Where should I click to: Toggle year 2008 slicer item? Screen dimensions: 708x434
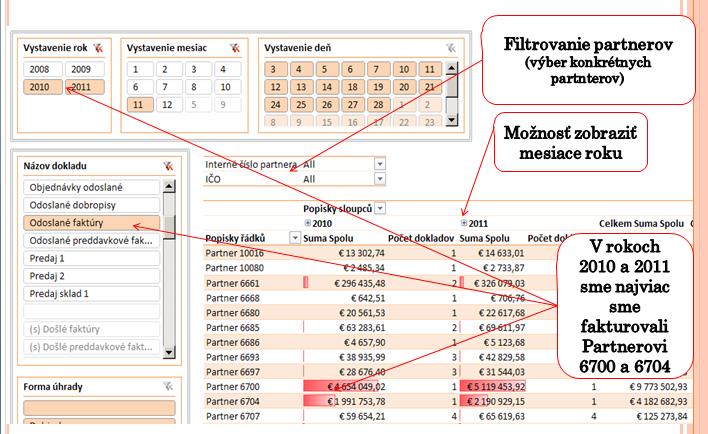[x=43, y=70]
